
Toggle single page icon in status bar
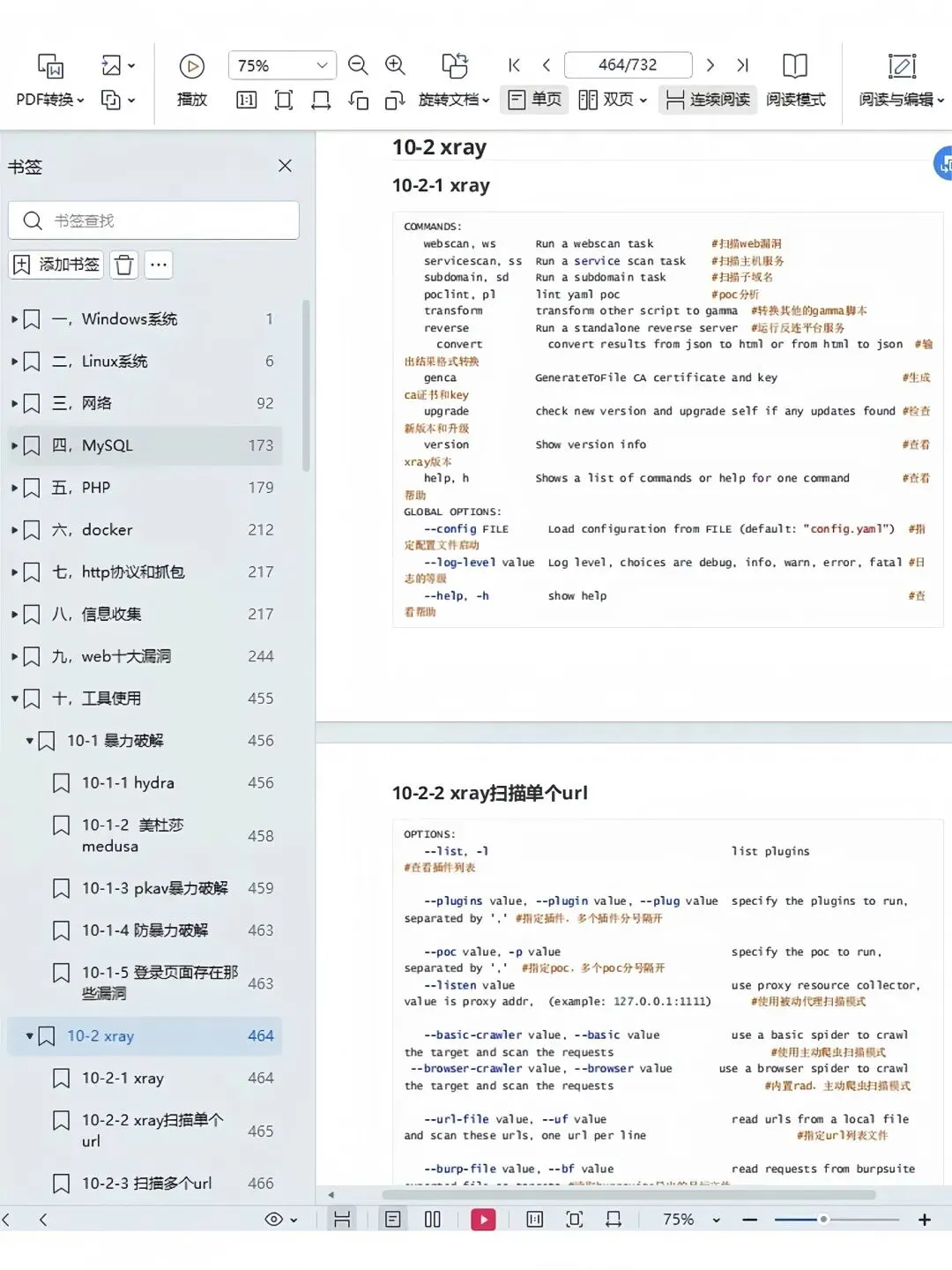(x=393, y=1220)
